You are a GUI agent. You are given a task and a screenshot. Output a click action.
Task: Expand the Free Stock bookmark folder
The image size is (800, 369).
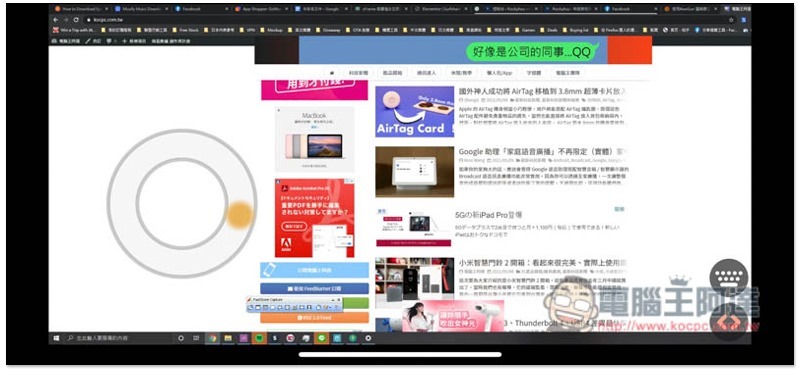tap(186, 30)
